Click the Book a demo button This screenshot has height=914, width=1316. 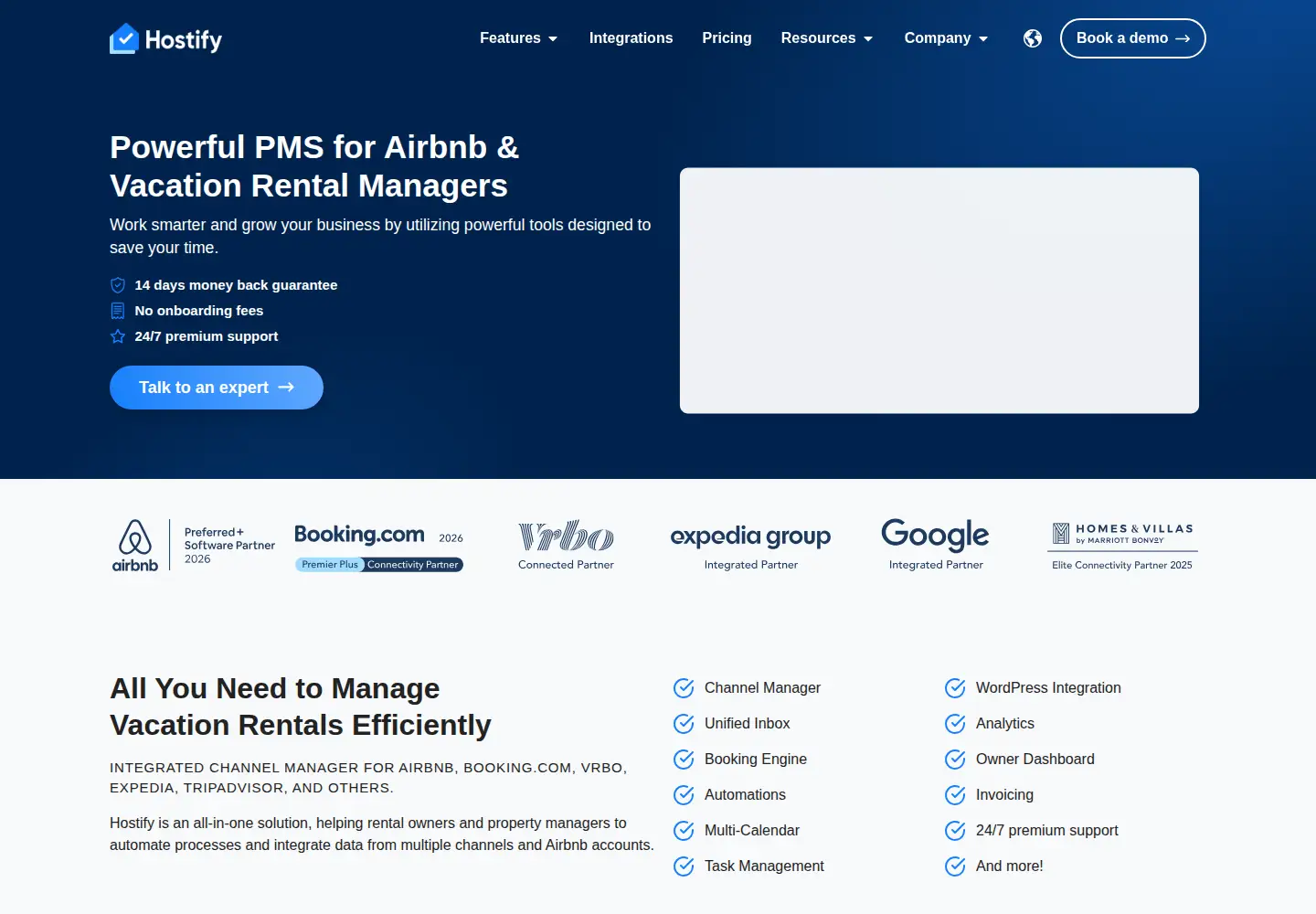tap(1133, 38)
